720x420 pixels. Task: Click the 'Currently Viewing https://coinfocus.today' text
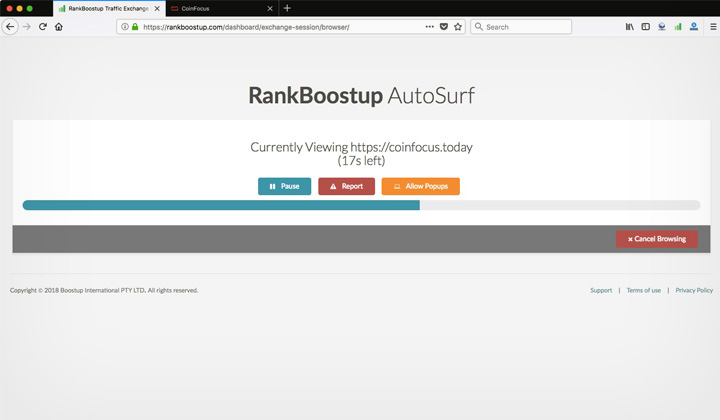click(x=361, y=147)
